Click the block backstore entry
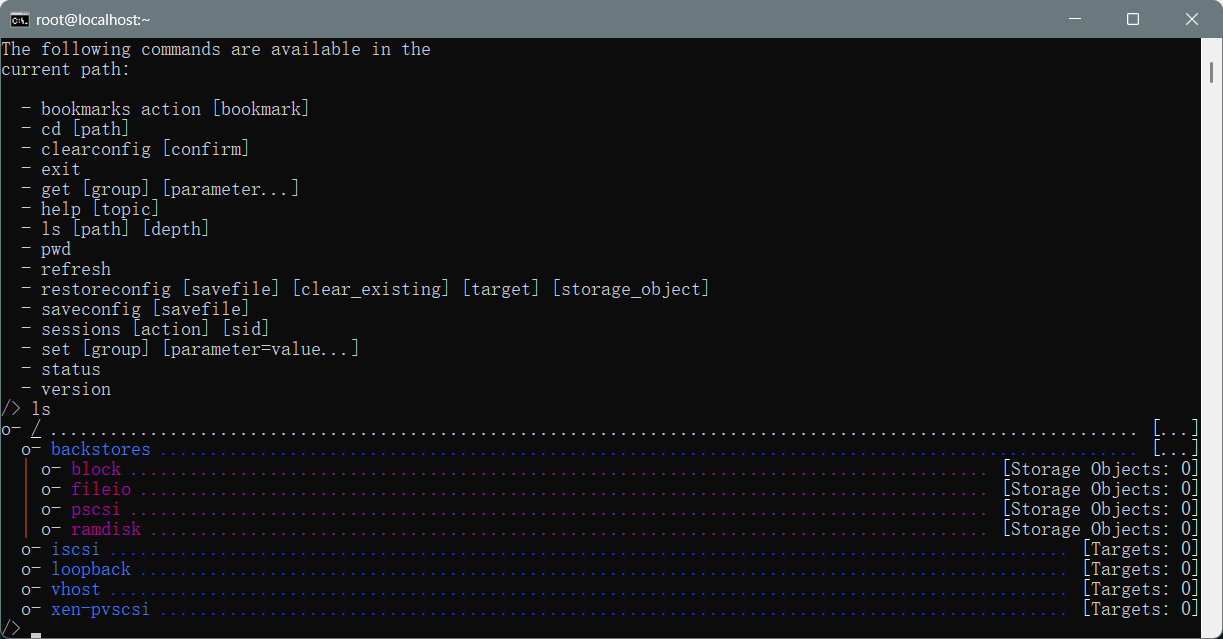The height and width of the screenshot is (639, 1223). pyautogui.click(x=95, y=469)
